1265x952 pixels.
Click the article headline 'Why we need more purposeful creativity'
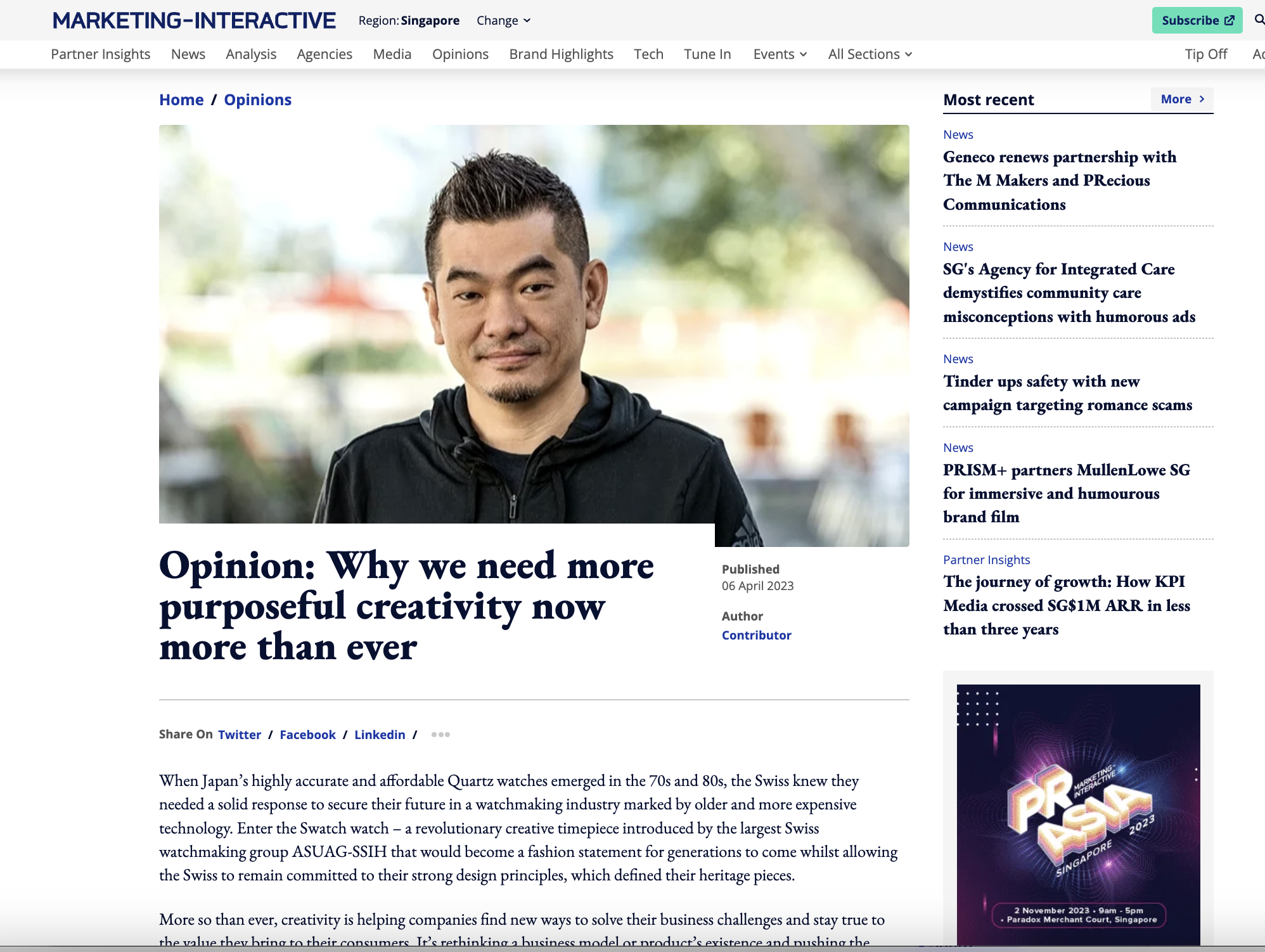coord(406,606)
